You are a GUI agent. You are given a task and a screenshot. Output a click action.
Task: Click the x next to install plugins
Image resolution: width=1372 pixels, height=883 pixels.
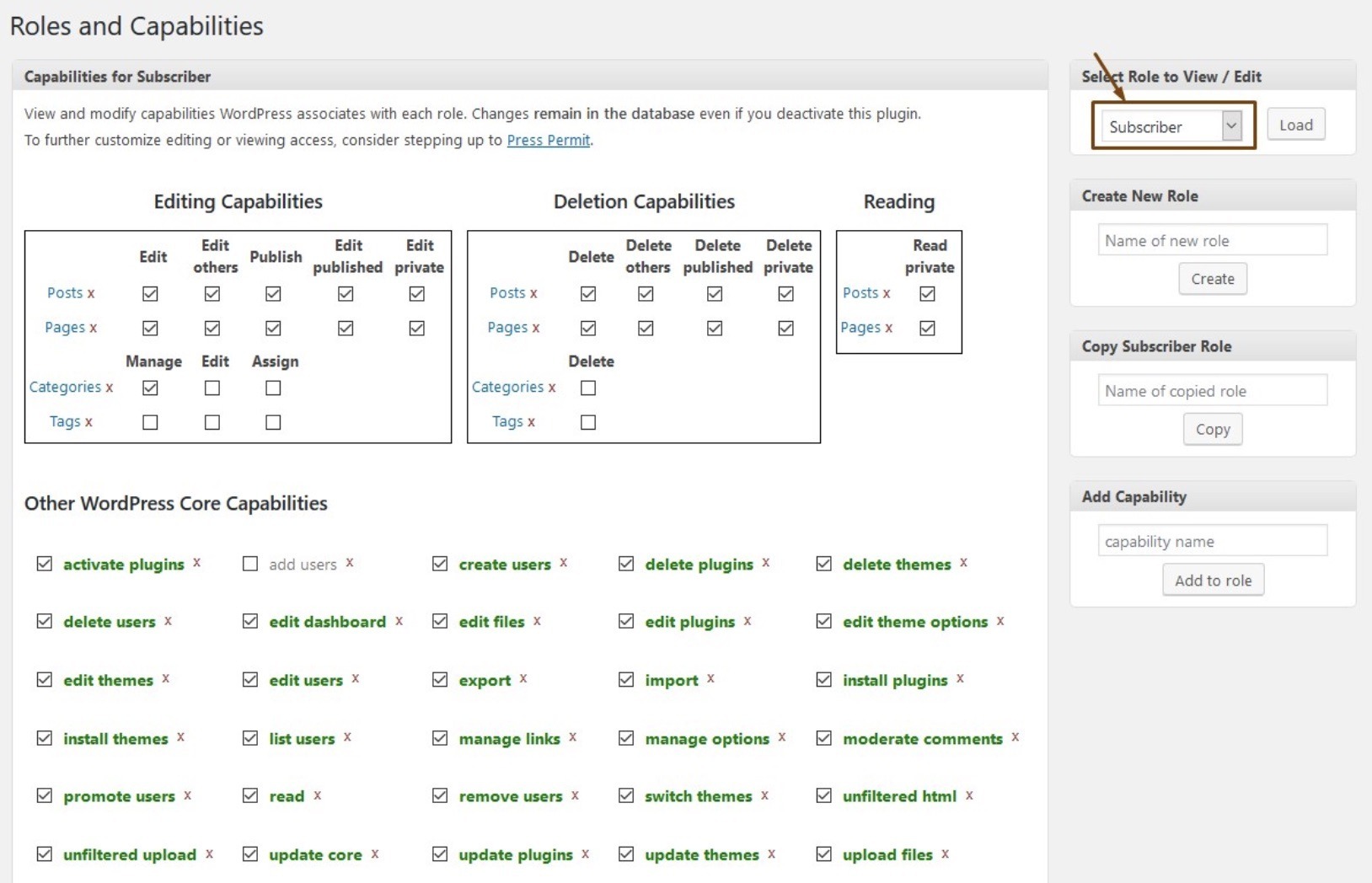[960, 678]
